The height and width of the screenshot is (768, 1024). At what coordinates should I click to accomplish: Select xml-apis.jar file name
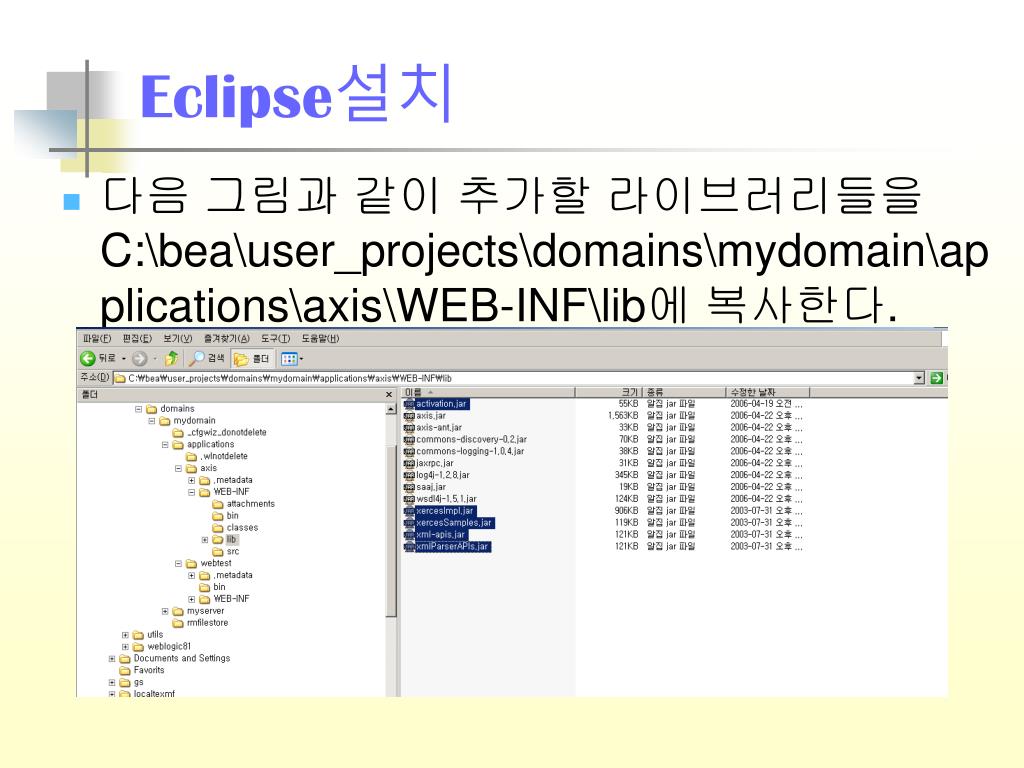coord(441,535)
